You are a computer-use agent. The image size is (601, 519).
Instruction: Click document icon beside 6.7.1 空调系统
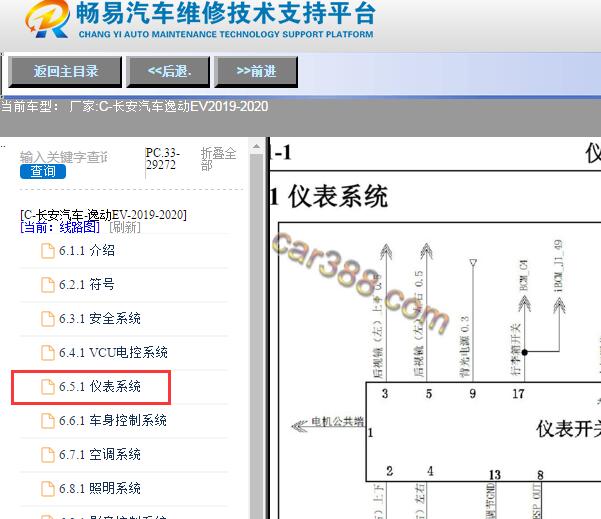[x=48, y=455]
